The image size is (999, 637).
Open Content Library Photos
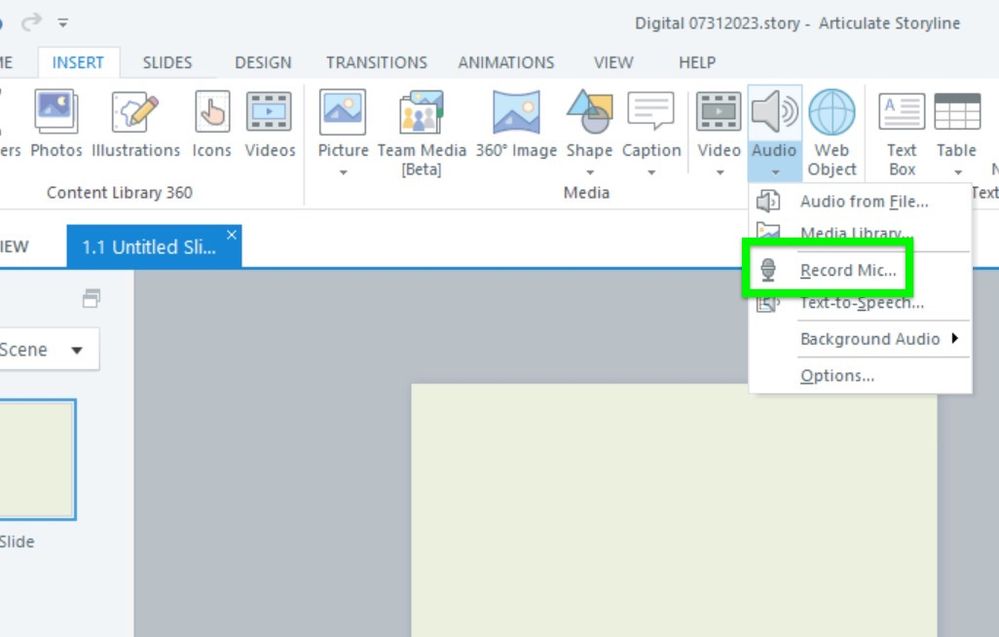tap(56, 124)
